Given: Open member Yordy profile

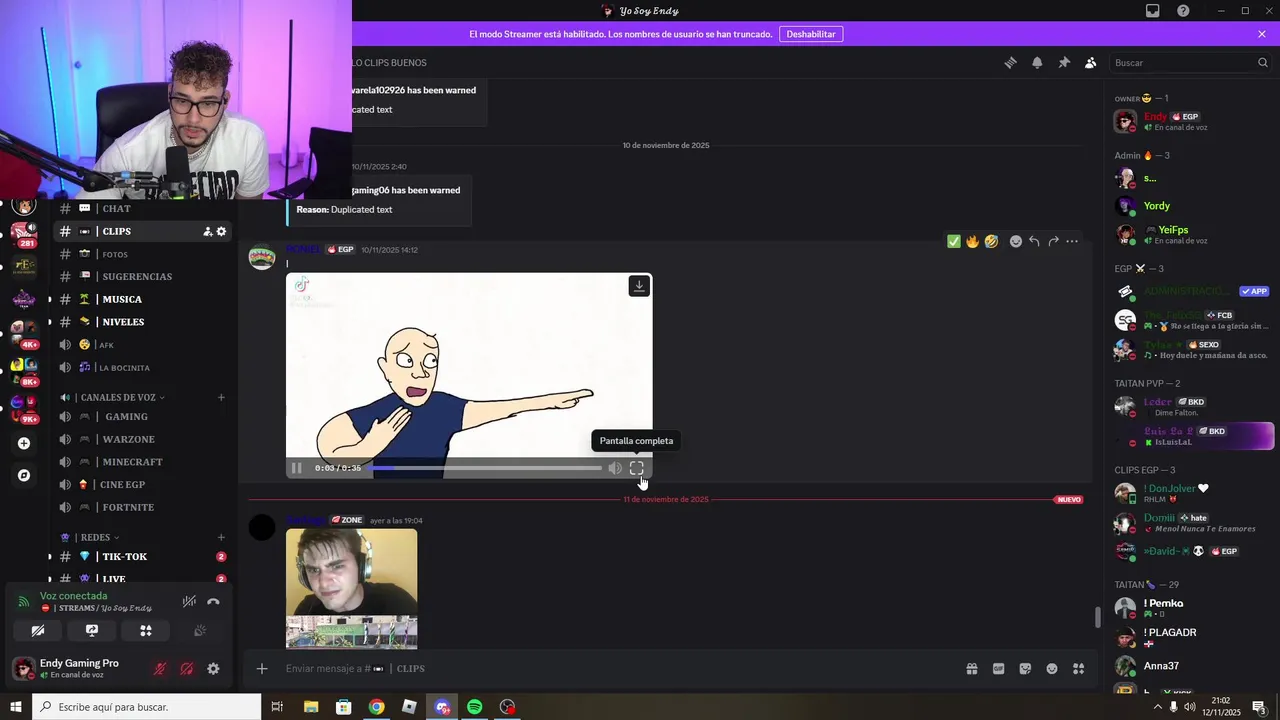Looking at the screenshot, I should [x=1157, y=206].
